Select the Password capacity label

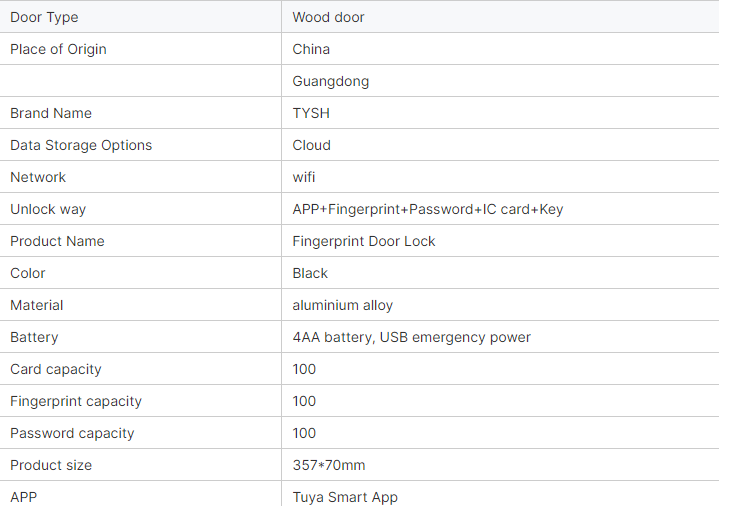72,434
